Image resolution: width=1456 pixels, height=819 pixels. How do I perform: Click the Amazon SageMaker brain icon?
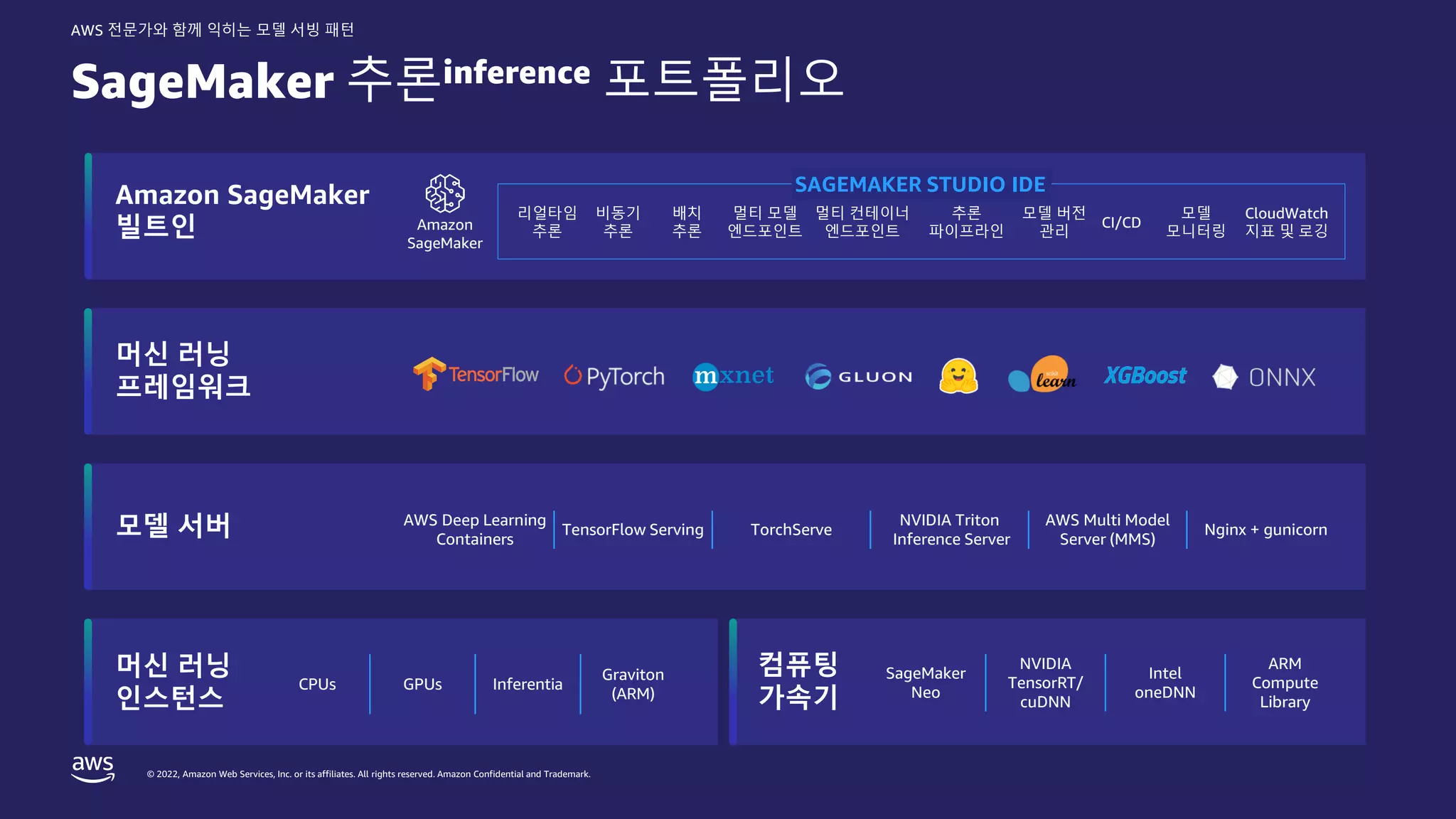coord(445,193)
